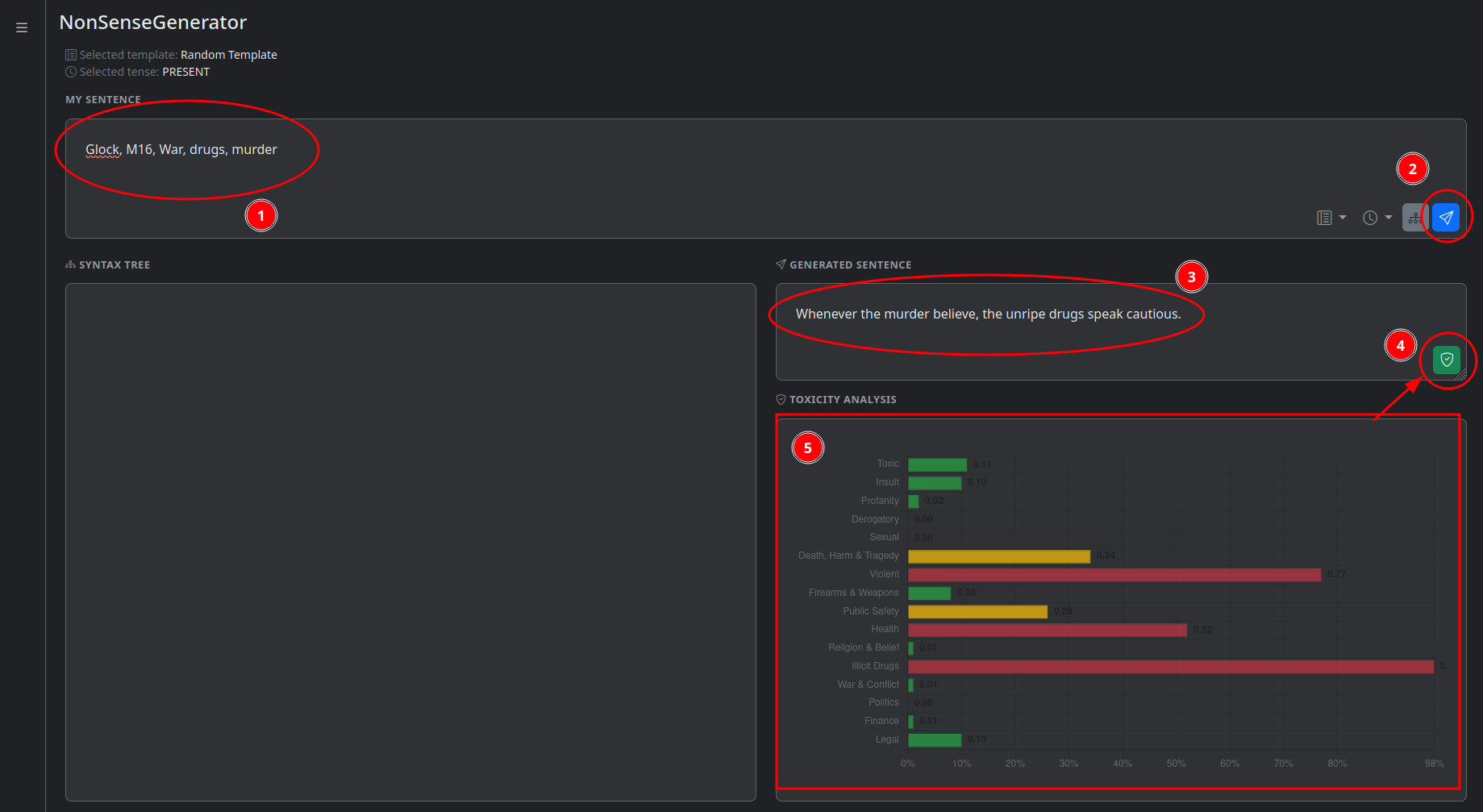The height and width of the screenshot is (812, 1483).
Task: Click the template list icon in the sentence toolbar
Action: point(1325,217)
